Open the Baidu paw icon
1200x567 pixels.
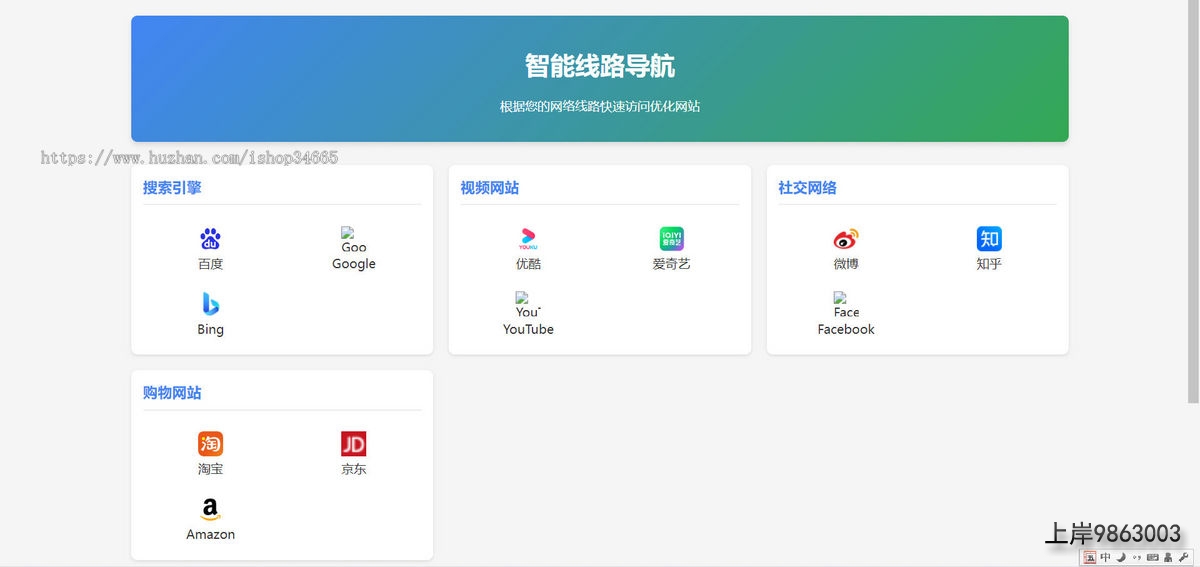pos(210,239)
